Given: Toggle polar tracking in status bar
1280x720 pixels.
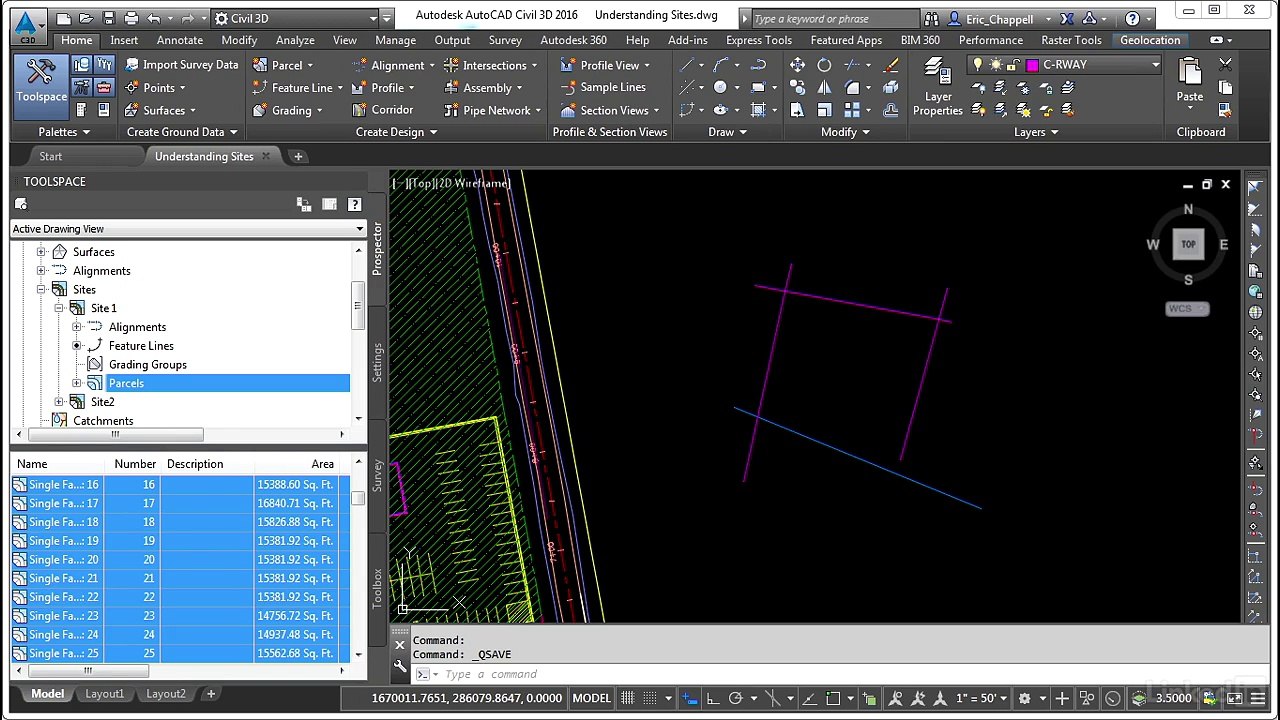Looking at the screenshot, I should click(x=736, y=698).
